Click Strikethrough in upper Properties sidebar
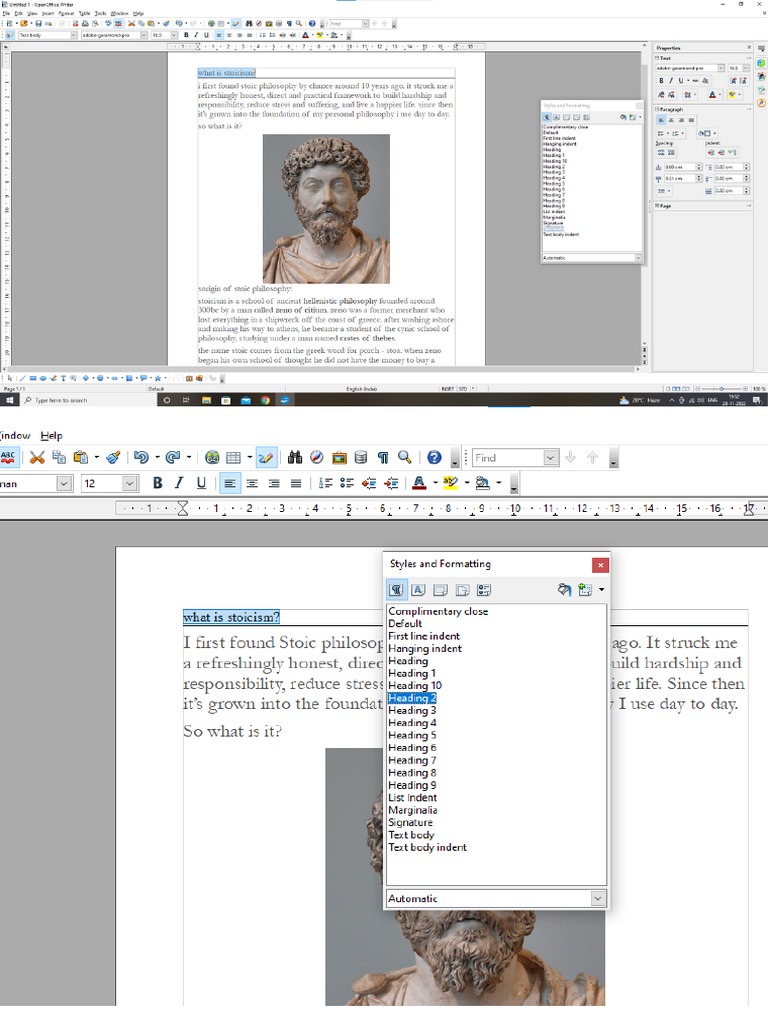768x1024 pixels. (695, 80)
